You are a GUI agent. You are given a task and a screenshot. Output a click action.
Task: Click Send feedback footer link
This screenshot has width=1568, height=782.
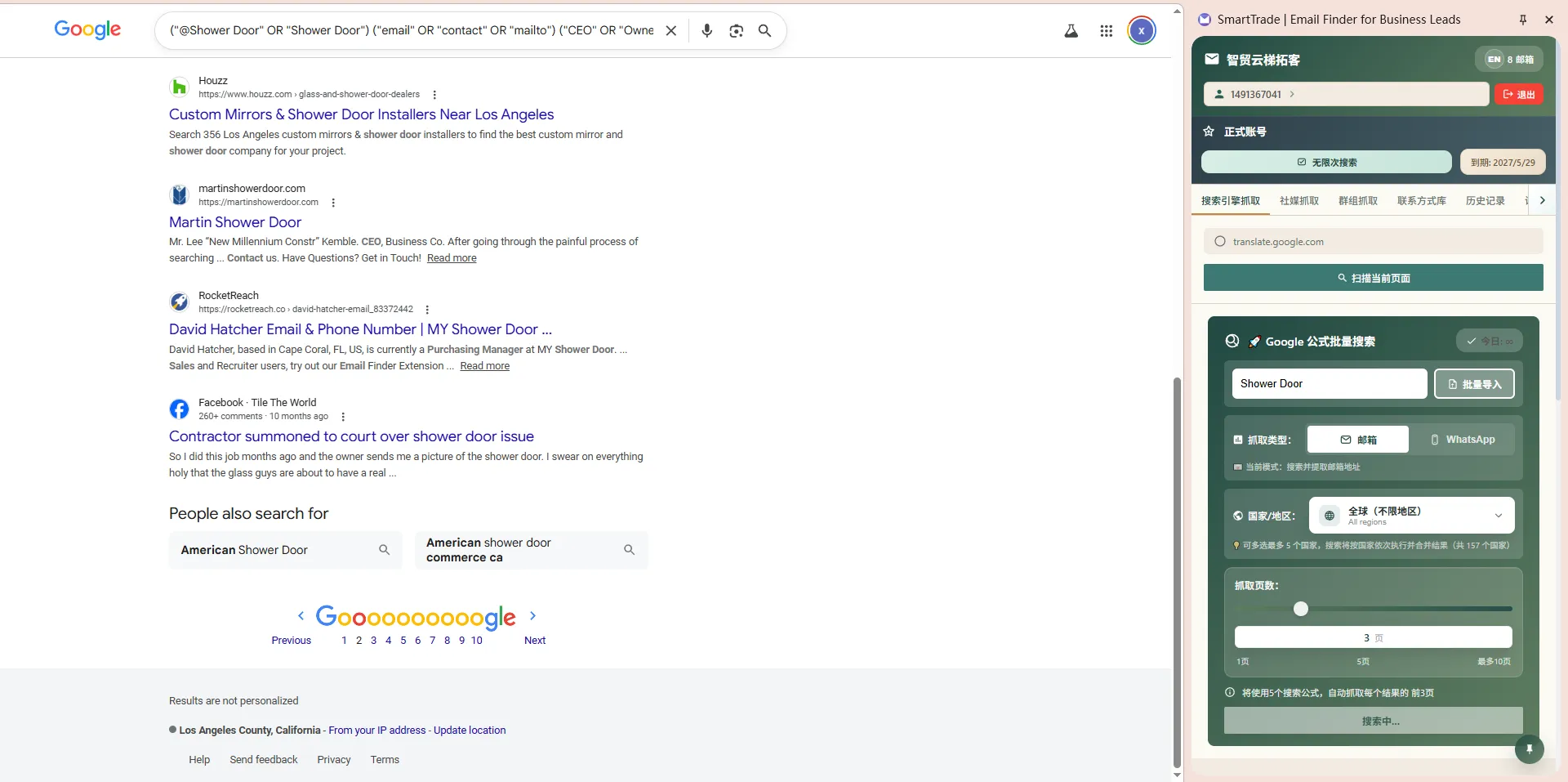point(264,760)
